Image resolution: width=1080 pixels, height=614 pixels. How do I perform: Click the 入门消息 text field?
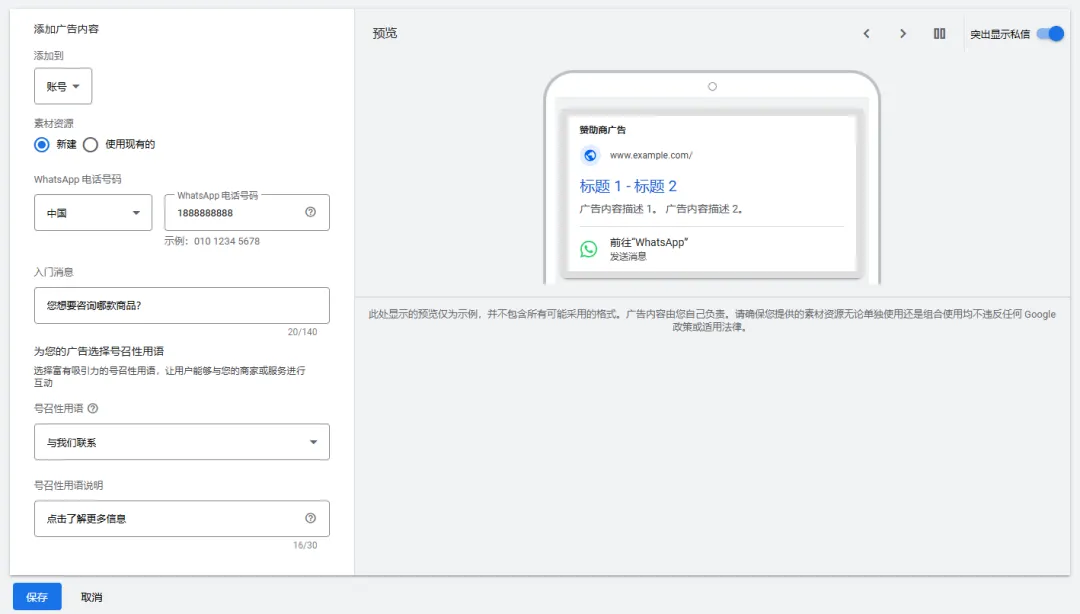pyautogui.click(x=182, y=305)
